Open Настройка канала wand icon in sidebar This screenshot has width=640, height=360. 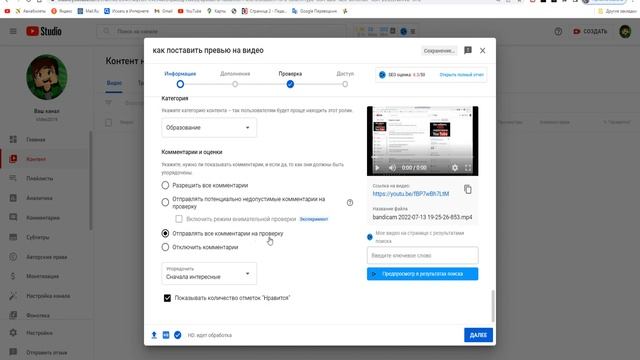tap(13, 296)
